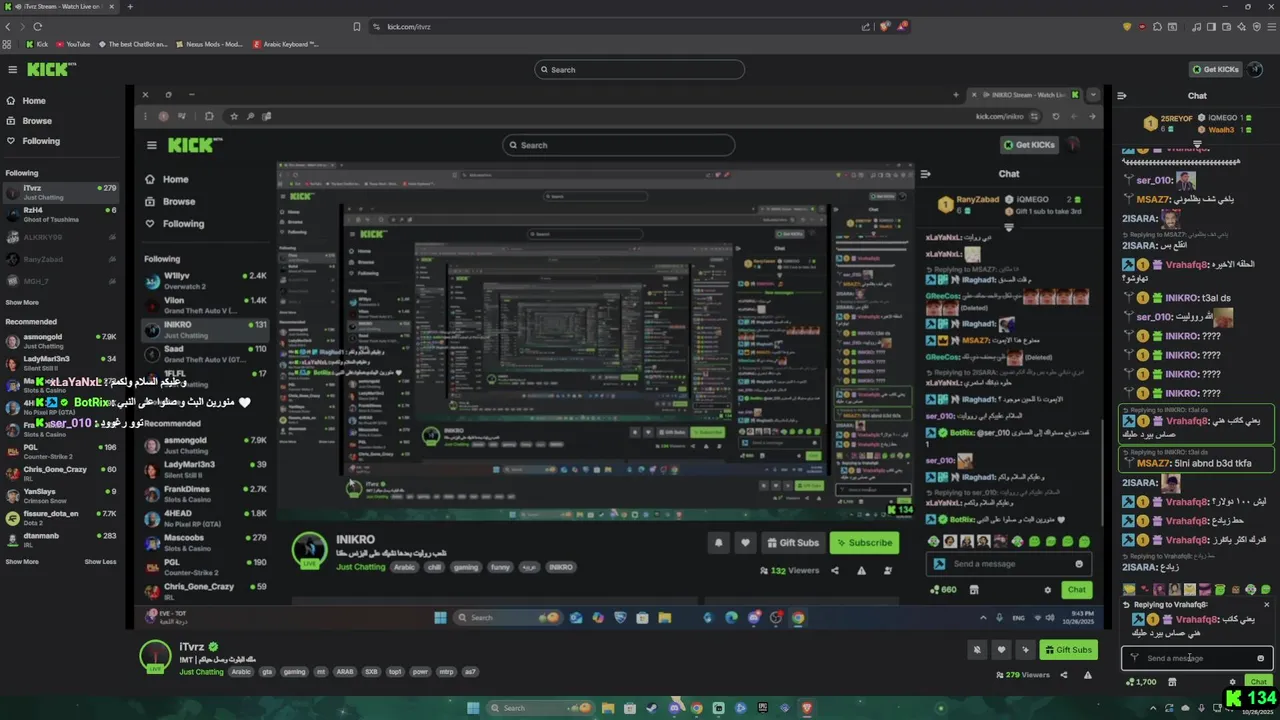The image size is (1280, 720).
Task: Click the iTvrz channel avatar
Action: coord(155,657)
